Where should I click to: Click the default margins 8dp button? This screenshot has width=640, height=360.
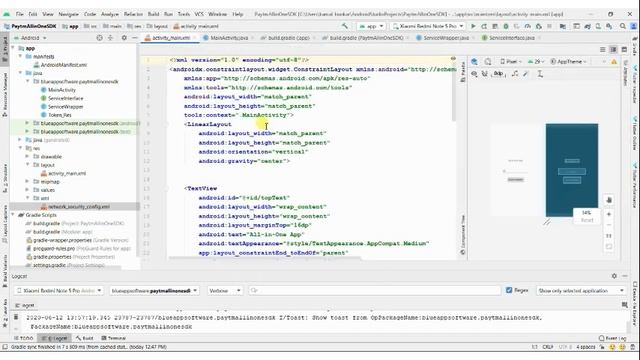coord(498,74)
